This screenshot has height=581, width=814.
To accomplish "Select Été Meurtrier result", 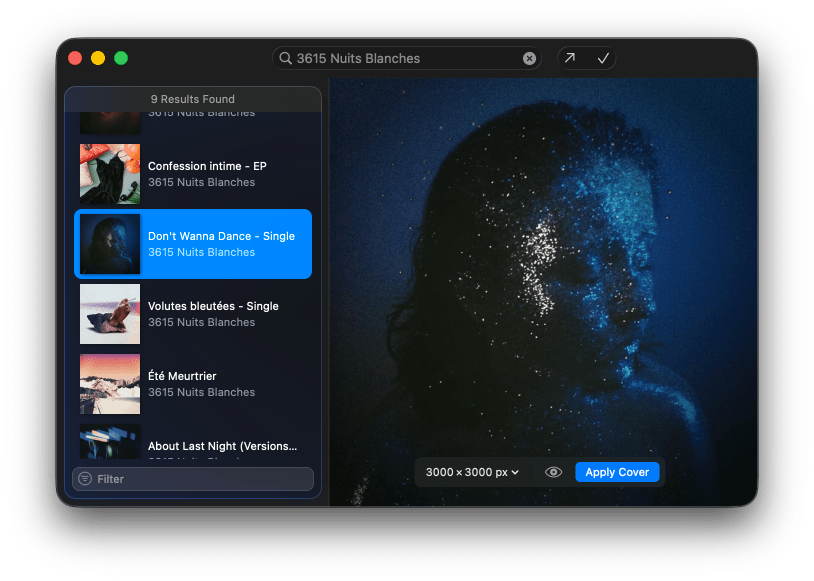I will pyautogui.click(x=193, y=384).
